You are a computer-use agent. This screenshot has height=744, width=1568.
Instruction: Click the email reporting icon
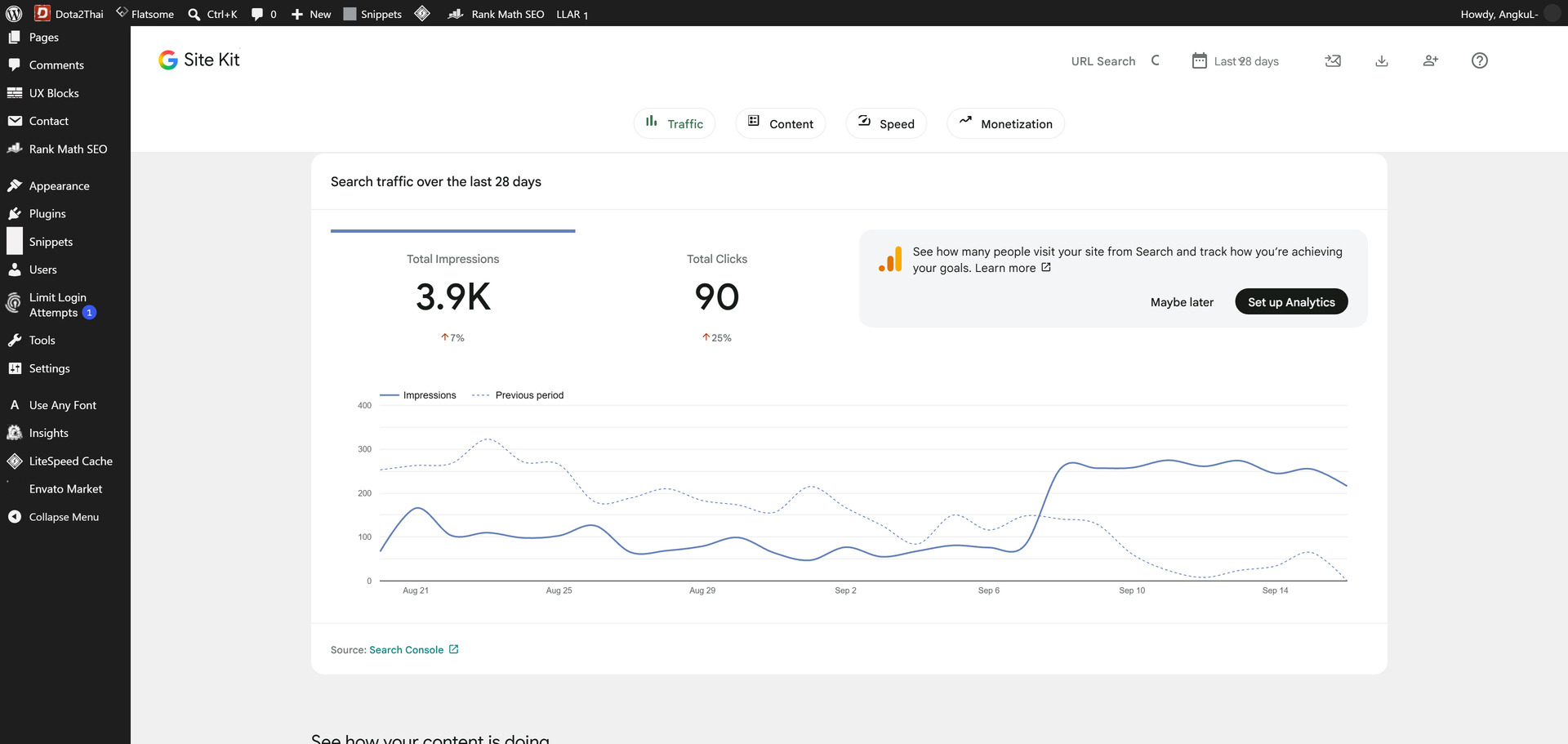tap(1333, 60)
